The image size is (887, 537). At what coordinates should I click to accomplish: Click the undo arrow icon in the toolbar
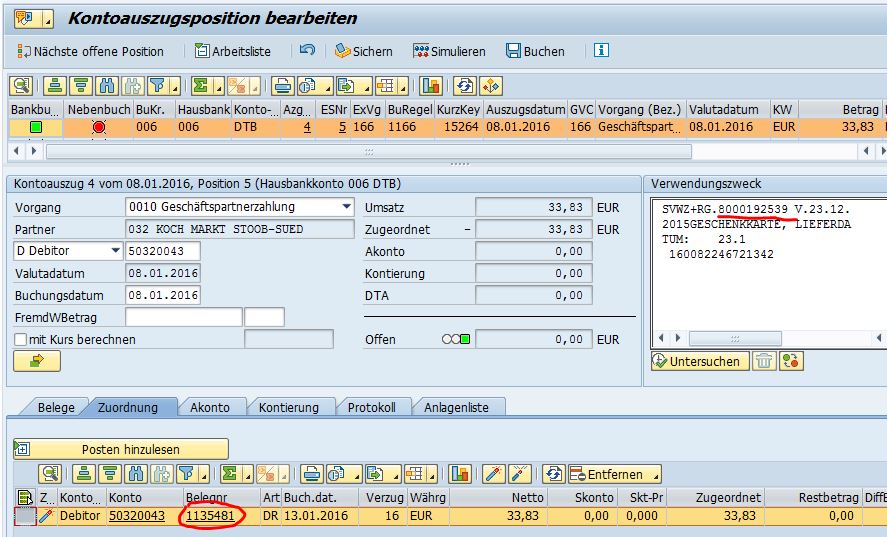(307, 50)
